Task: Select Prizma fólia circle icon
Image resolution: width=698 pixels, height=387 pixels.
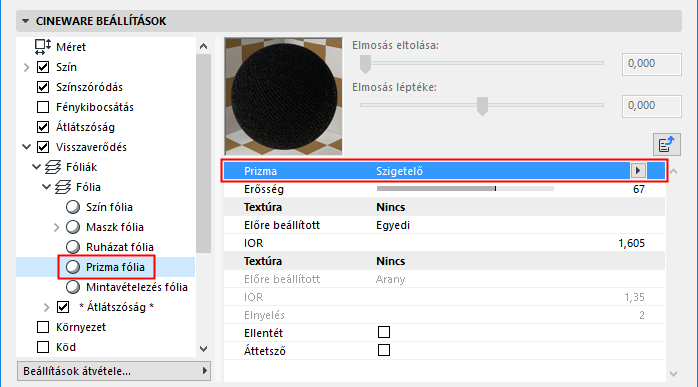Action: 73,267
